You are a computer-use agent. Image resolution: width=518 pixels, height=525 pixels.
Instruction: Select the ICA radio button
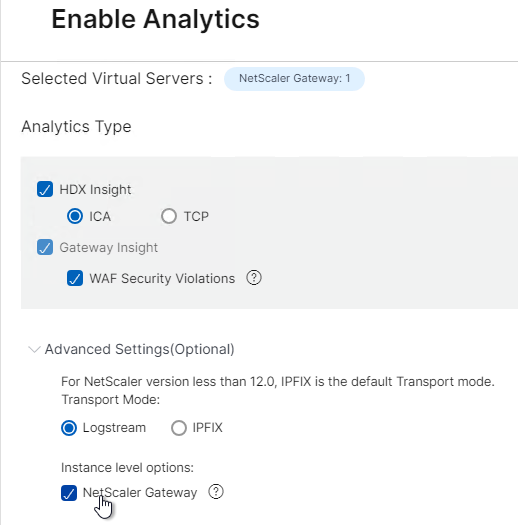(x=75, y=216)
